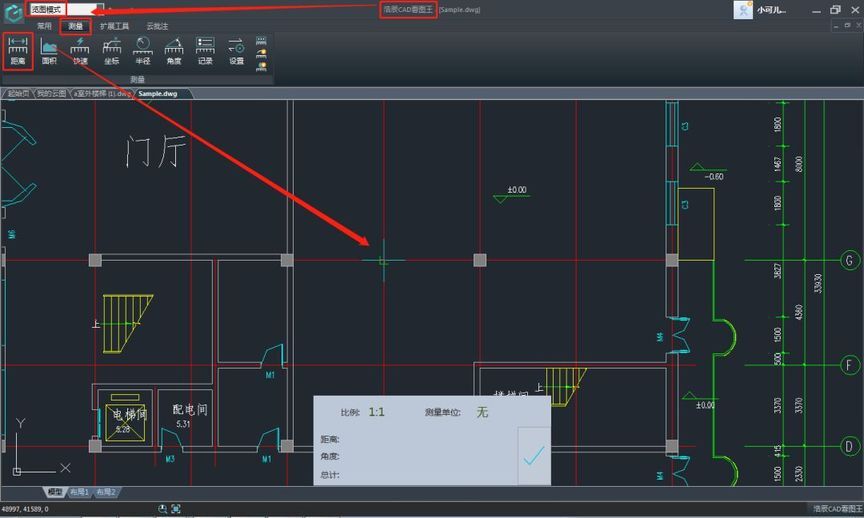Viewport: 864px width, 518px height.
Task: Select the 面积 area measurement tool
Action: click(48, 50)
